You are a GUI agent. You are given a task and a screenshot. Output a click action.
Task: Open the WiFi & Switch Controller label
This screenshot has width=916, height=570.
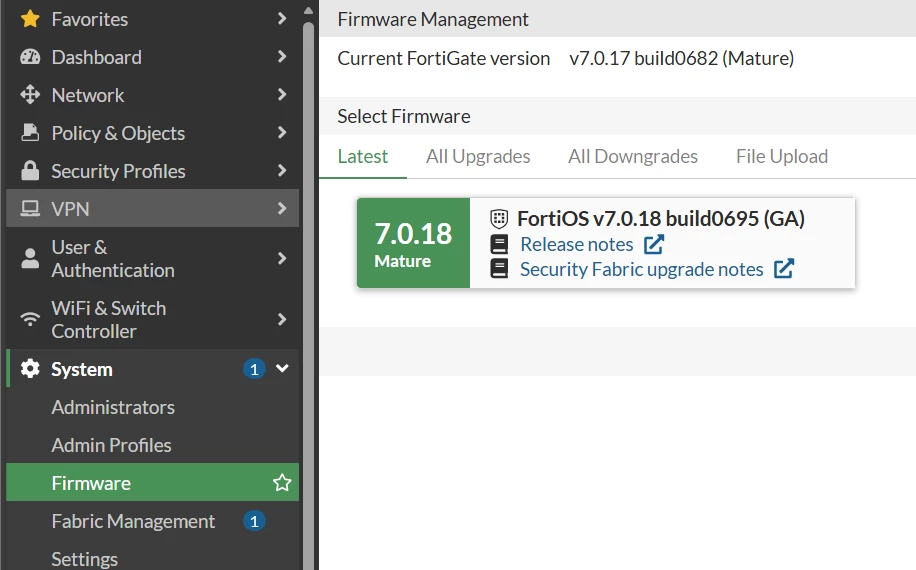click(x=109, y=319)
